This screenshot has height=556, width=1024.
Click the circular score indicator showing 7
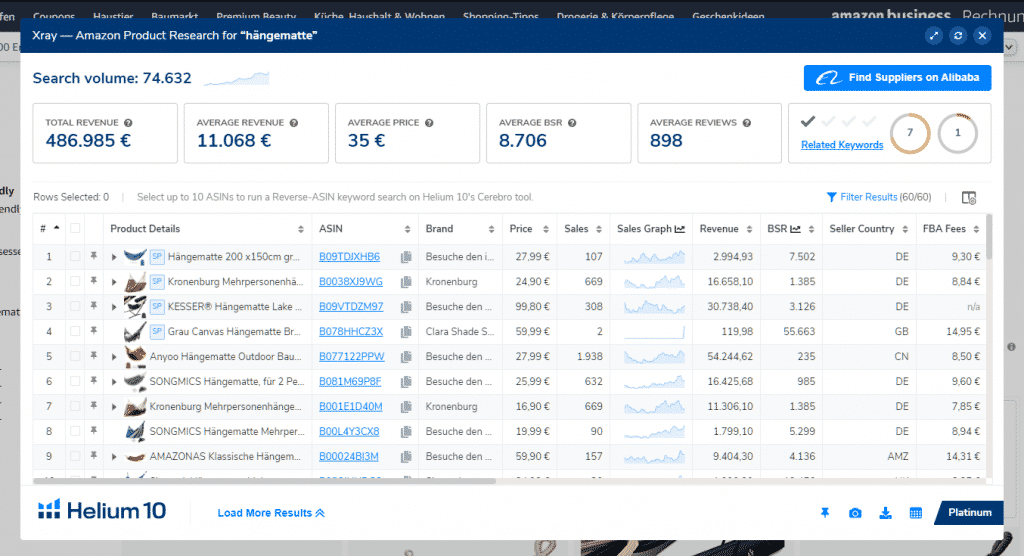coord(910,133)
